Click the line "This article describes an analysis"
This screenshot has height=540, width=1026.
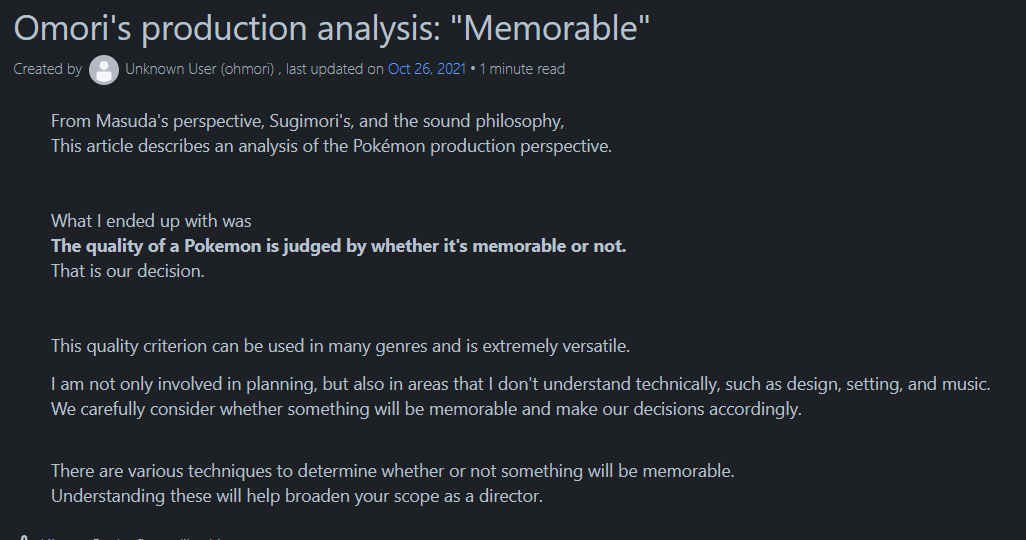pos(331,146)
